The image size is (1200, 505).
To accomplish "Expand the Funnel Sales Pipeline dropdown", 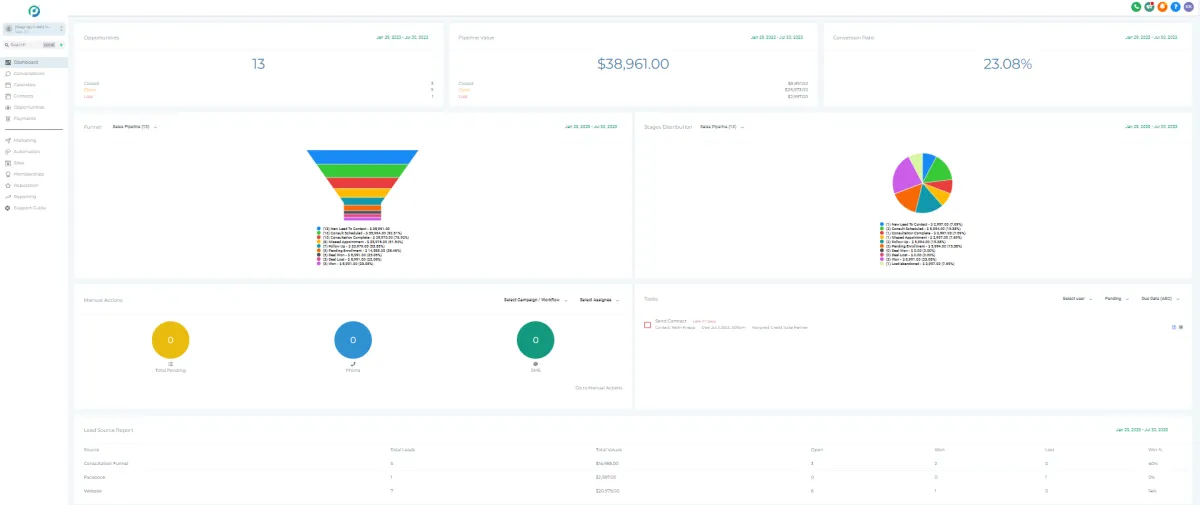I will (x=135, y=127).
